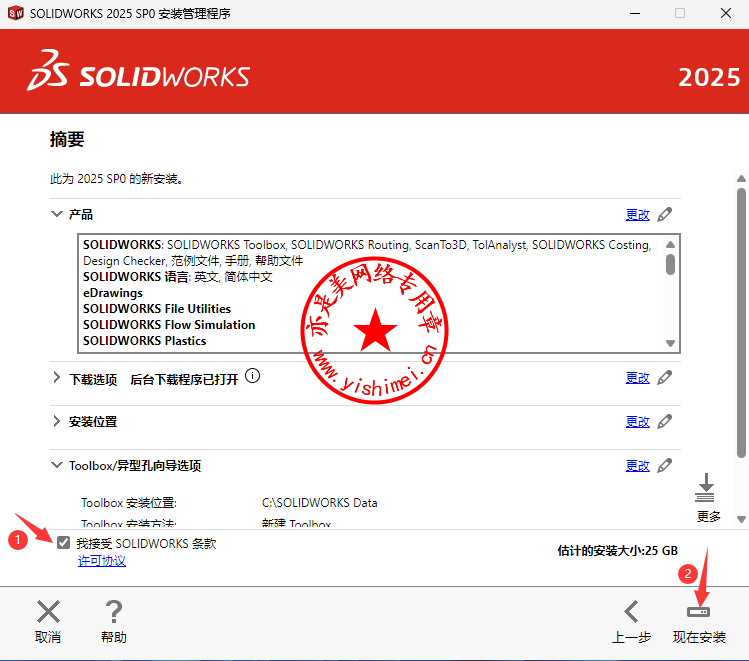
Task: Collapse the Toolbox/异型孔向导选项 chevron
Action: point(57,465)
